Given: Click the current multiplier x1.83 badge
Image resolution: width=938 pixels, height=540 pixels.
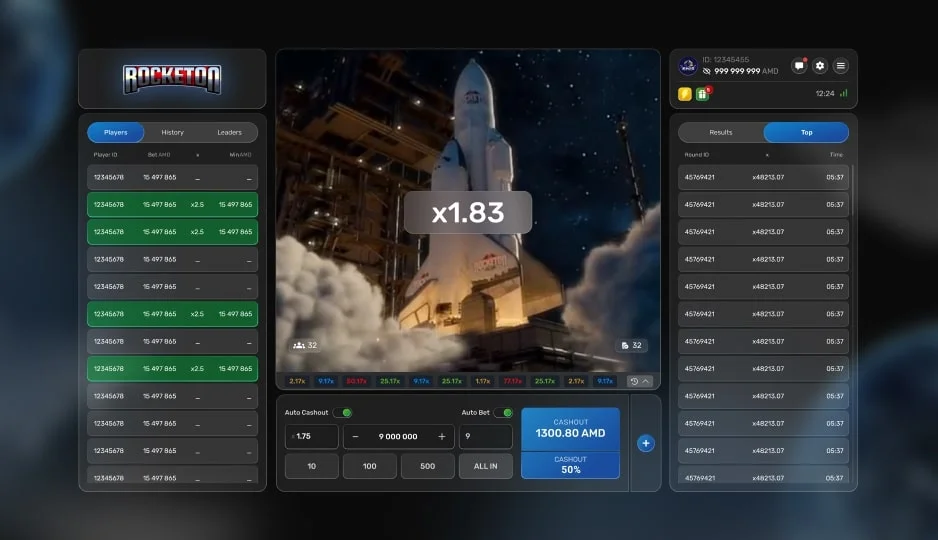Looking at the screenshot, I should coord(468,212).
